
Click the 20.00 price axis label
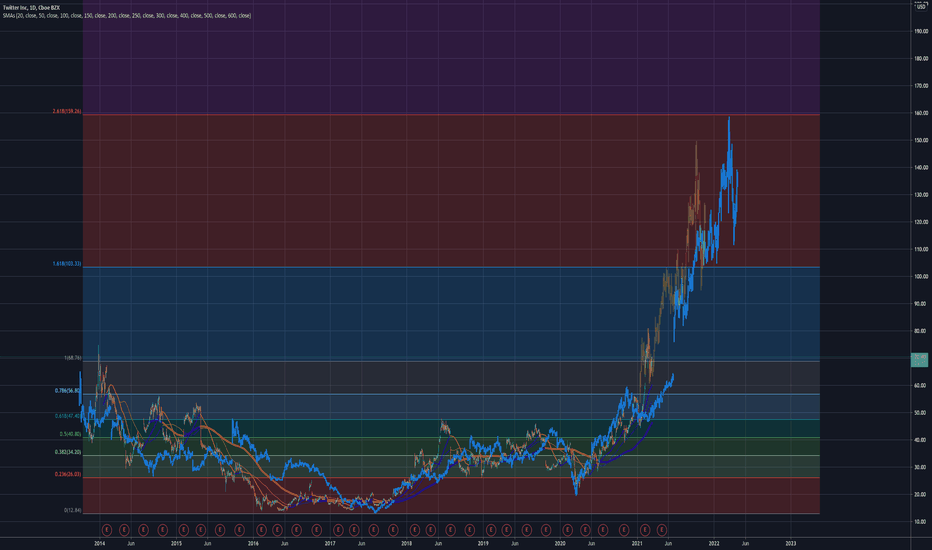pyautogui.click(x=921, y=495)
